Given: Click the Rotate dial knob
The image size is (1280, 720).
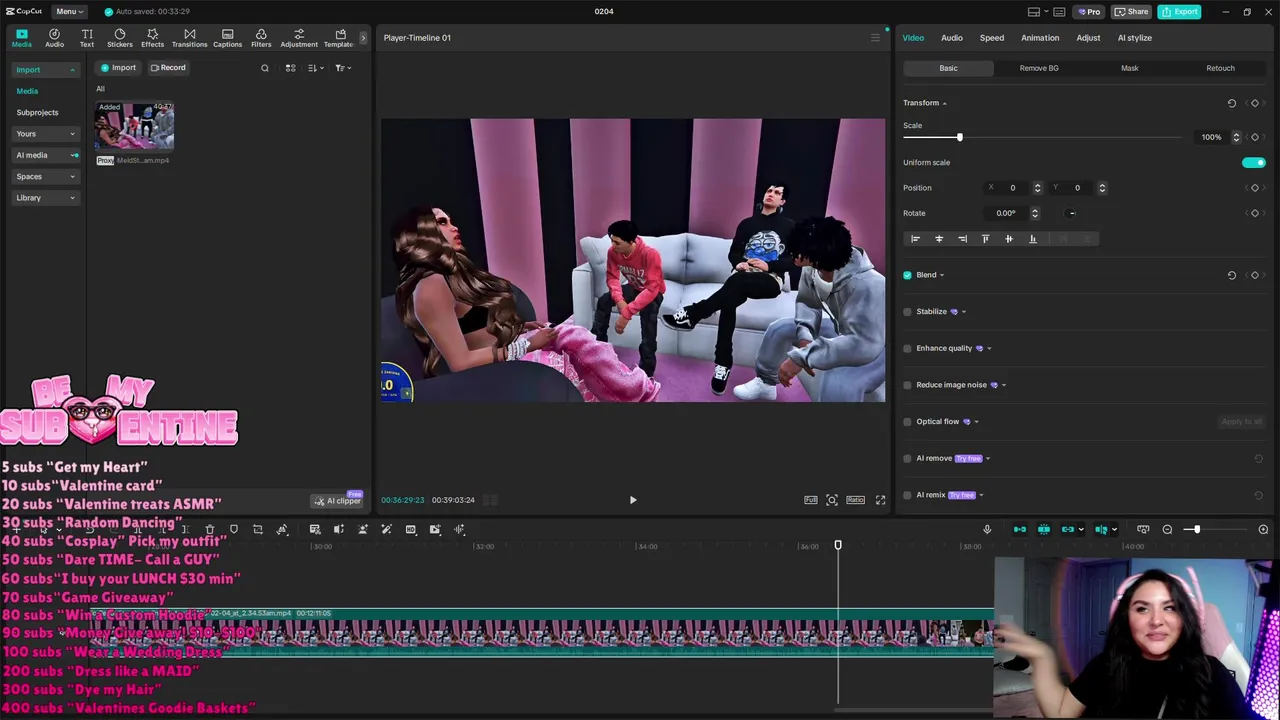Looking at the screenshot, I should click(x=1071, y=213).
